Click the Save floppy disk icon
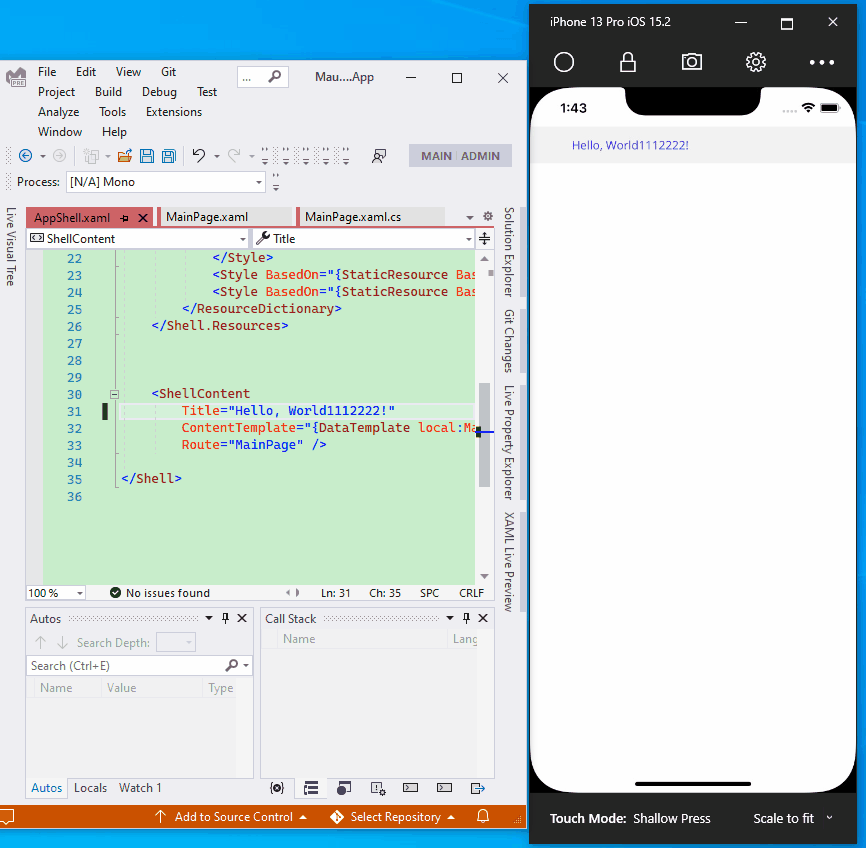 click(147, 156)
